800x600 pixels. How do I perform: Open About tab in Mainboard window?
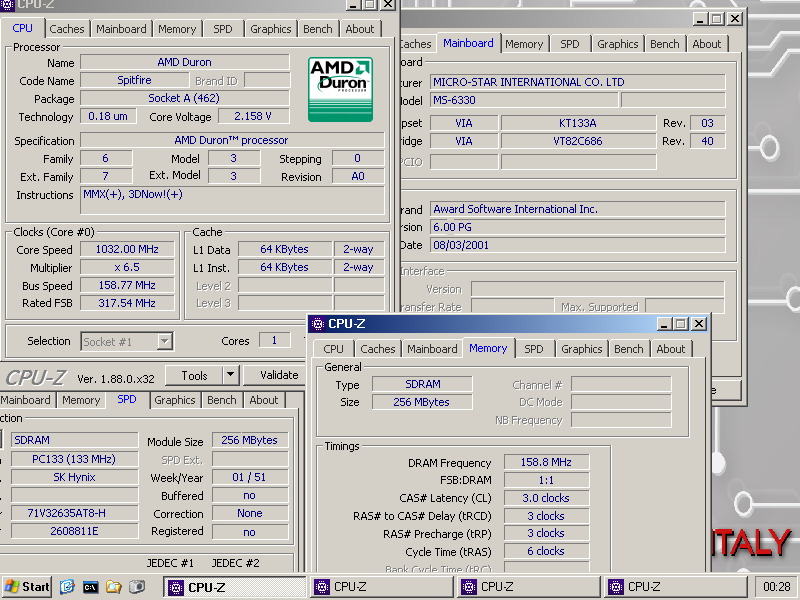click(707, 44)
